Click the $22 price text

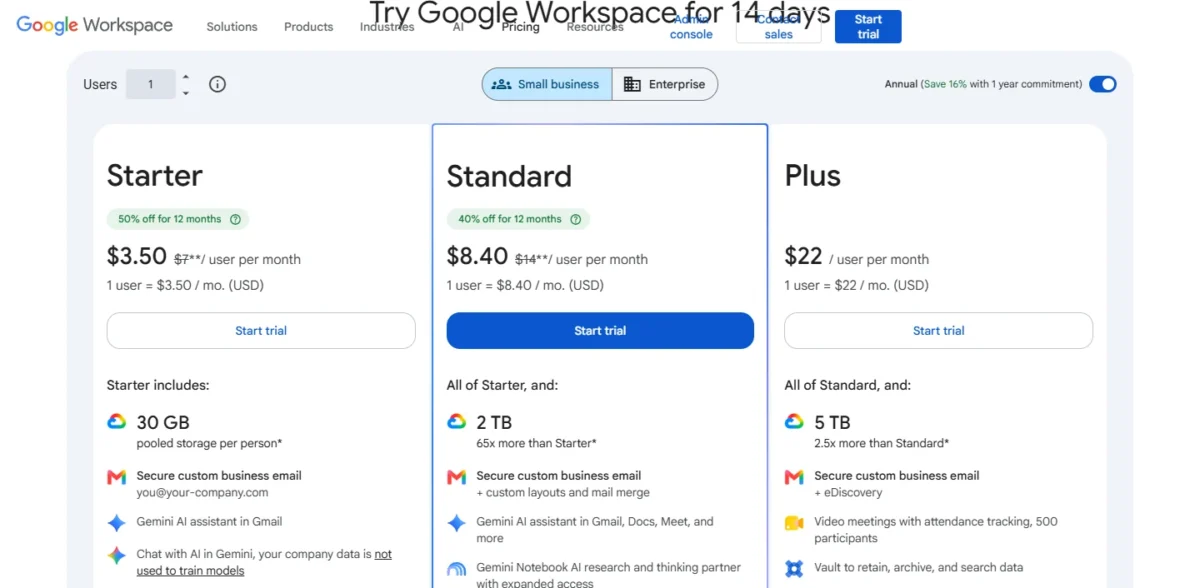coord(803,256)
